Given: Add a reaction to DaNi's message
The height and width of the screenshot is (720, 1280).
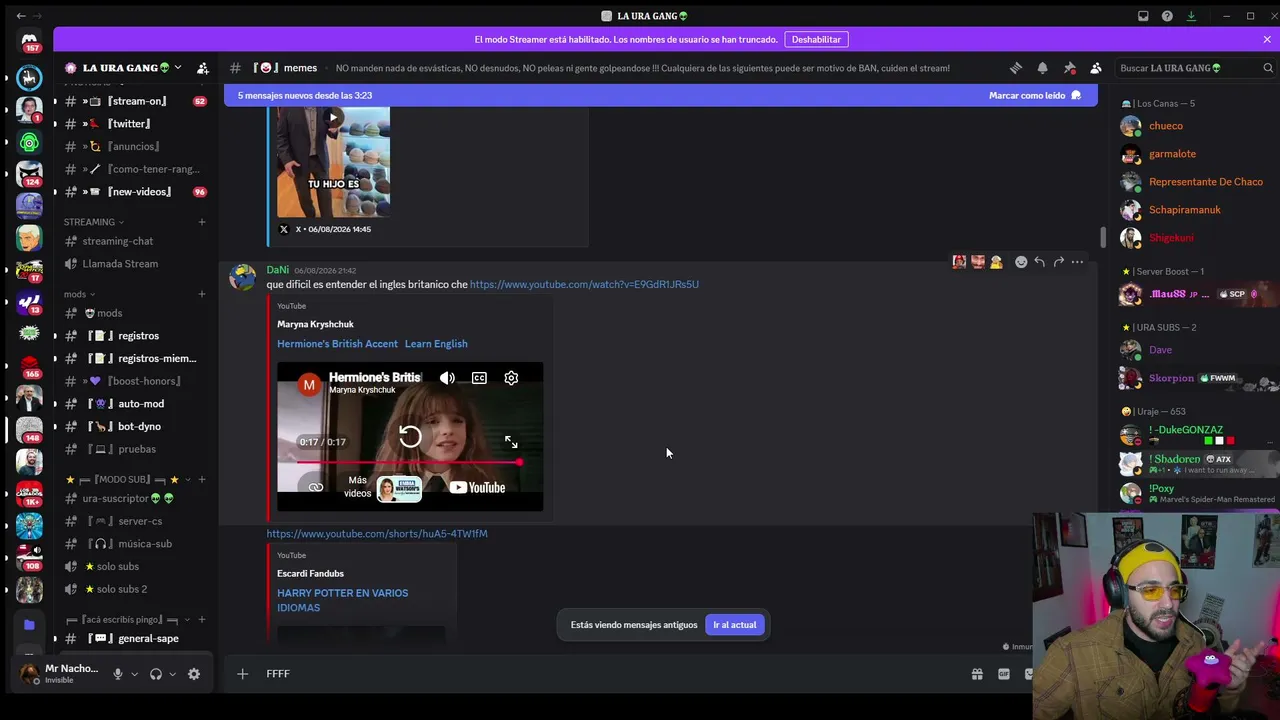Looking at the screenshot, I should 1021,262.
